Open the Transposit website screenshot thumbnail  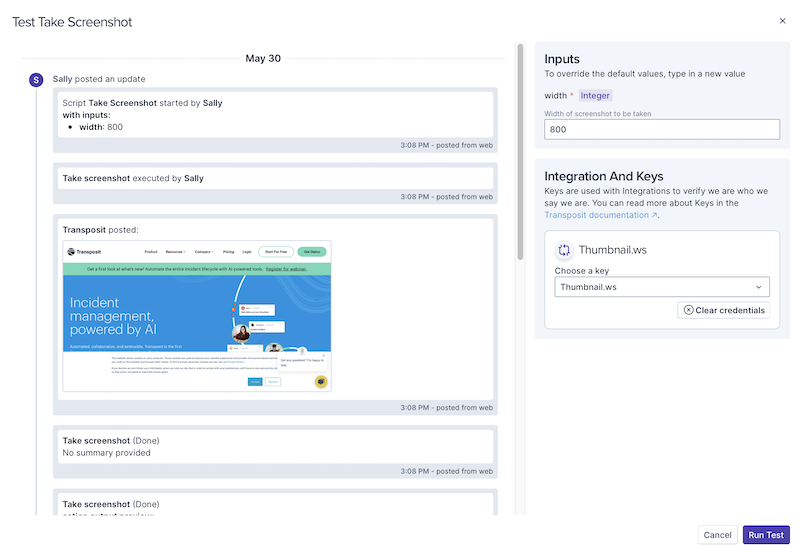(197, 316)
